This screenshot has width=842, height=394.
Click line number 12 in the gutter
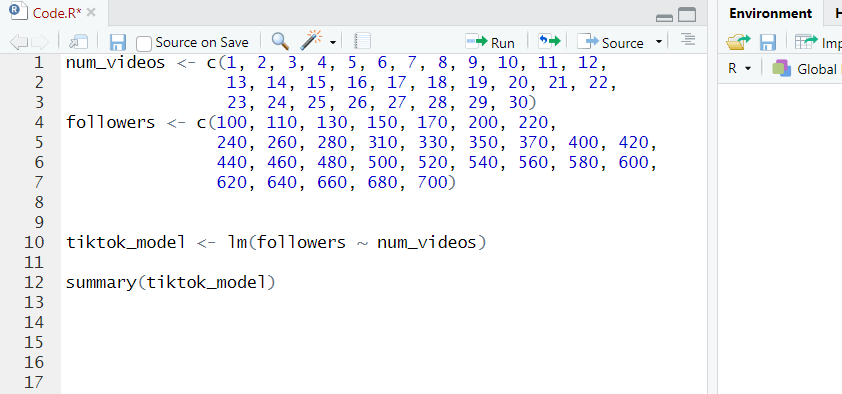34,282
